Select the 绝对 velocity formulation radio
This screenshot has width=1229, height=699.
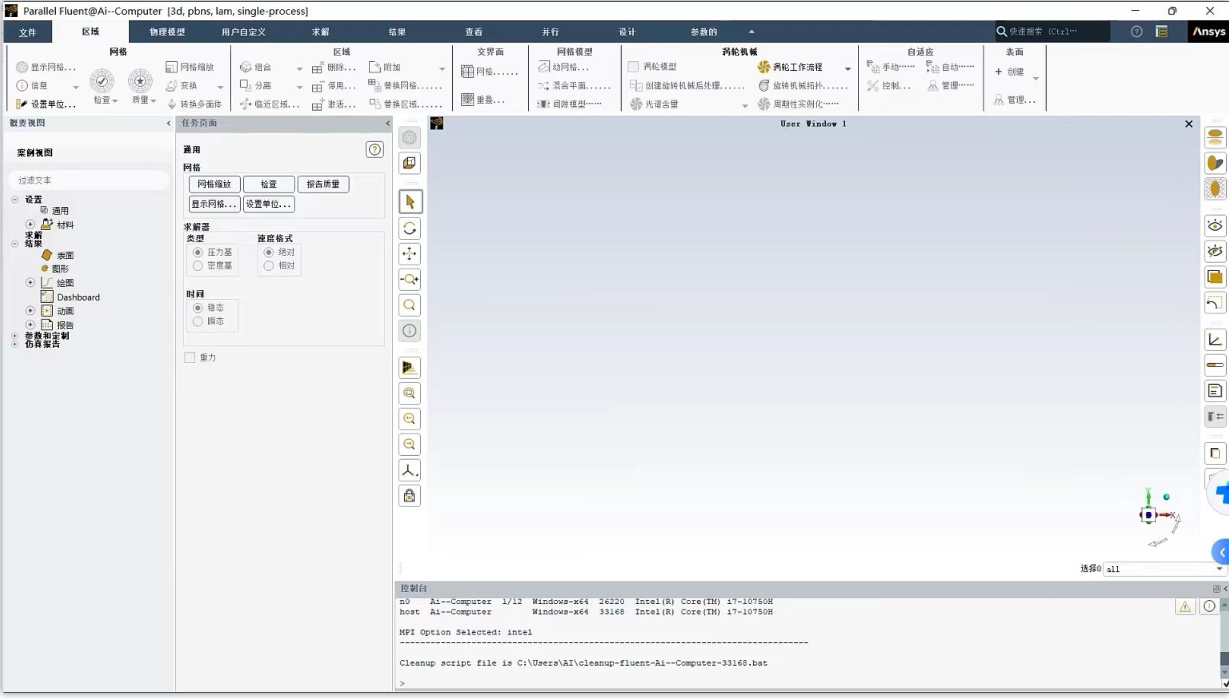pos(268,252)
